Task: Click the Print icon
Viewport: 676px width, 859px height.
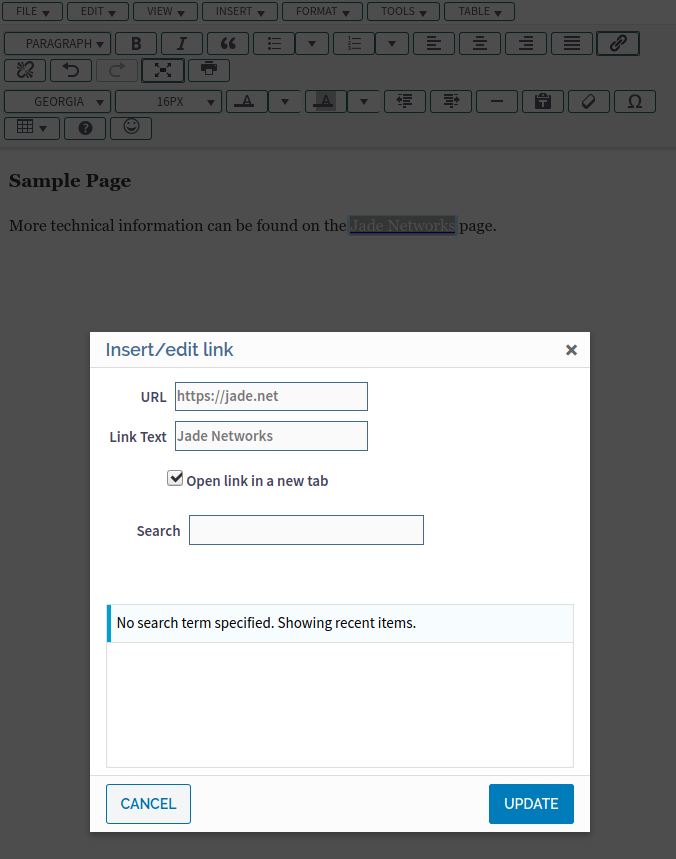Action: (208, 70)
